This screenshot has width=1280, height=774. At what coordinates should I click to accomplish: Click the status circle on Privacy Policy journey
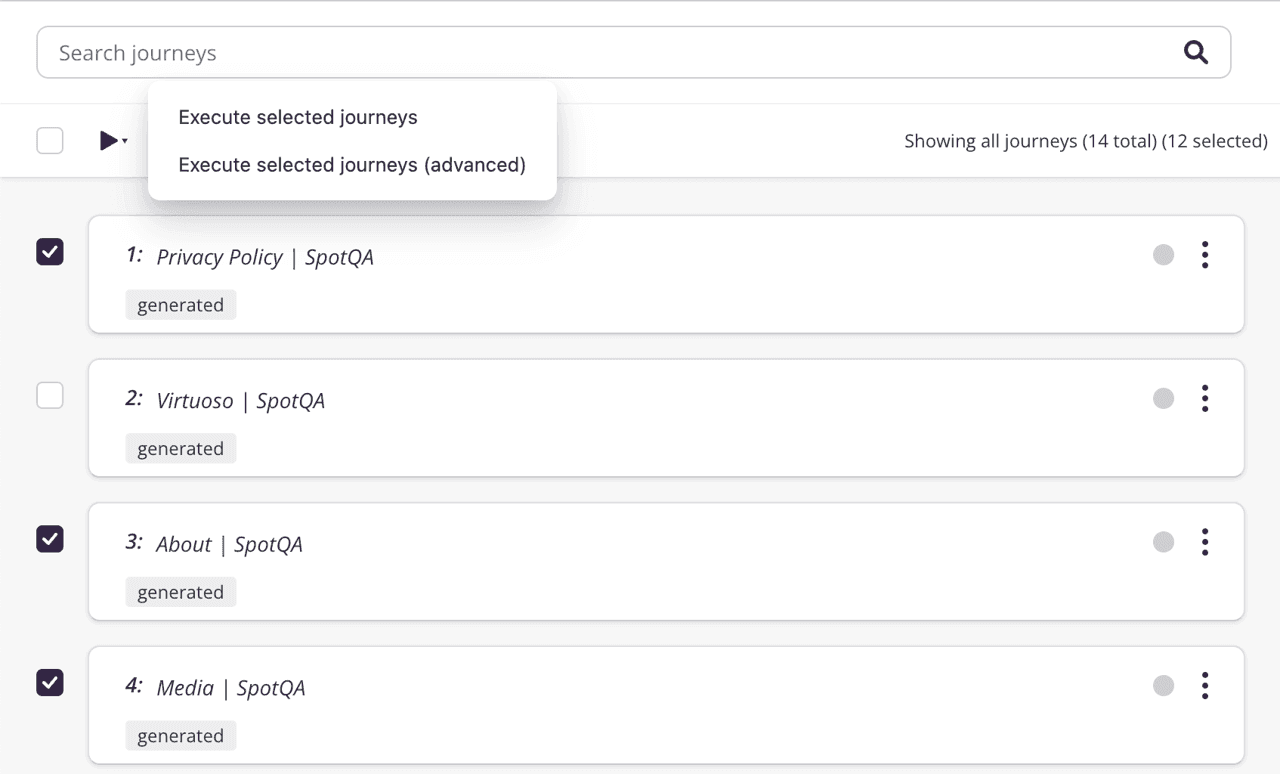pyautogui.click(x=1163, y=255)
